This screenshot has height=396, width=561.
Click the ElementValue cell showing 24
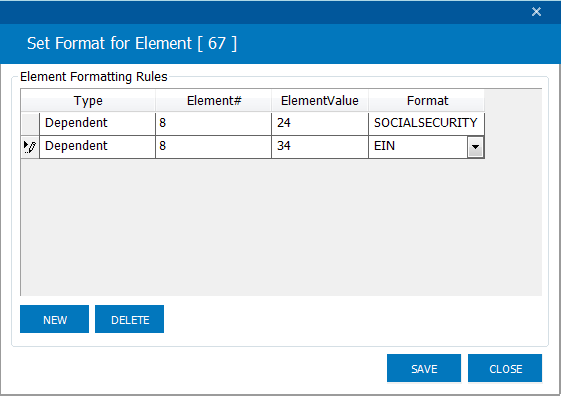[320, 123]
